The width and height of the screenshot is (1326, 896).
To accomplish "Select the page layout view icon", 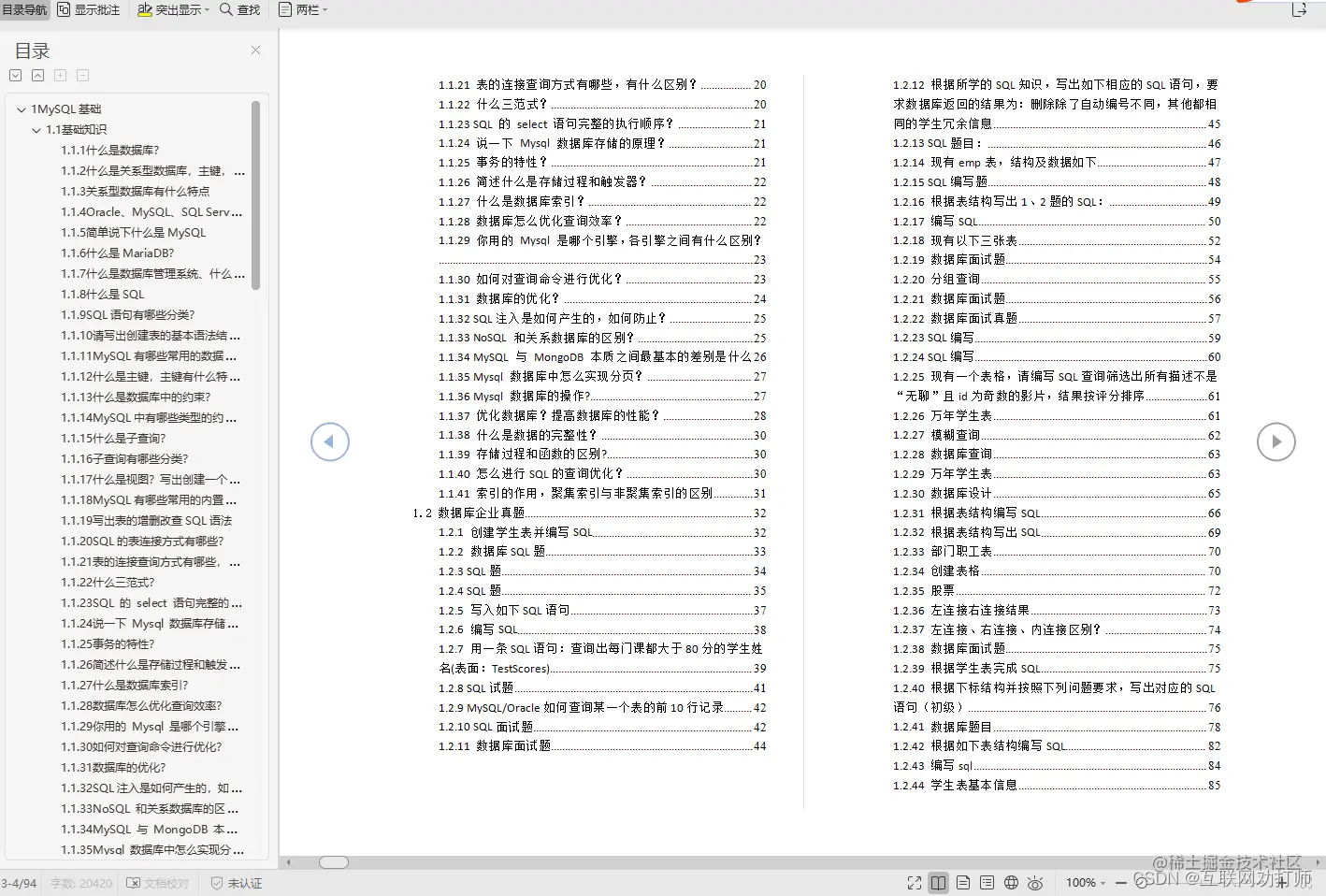I will click(x=962, y=883).
